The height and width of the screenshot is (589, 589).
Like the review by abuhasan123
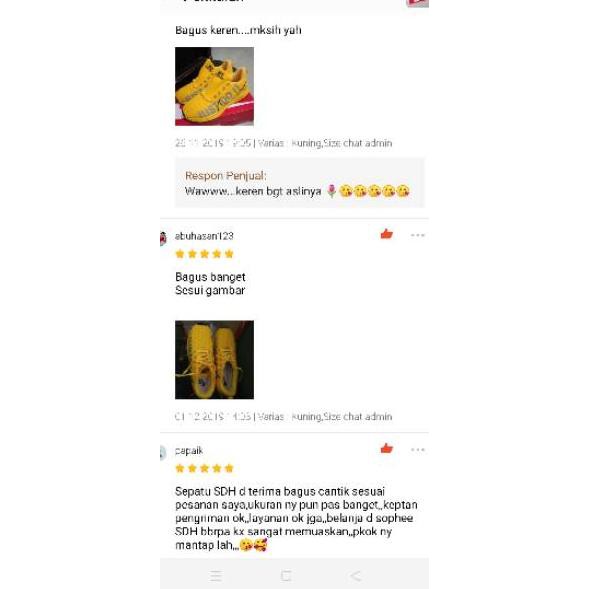pyautogui.click(x=387, y=234)
